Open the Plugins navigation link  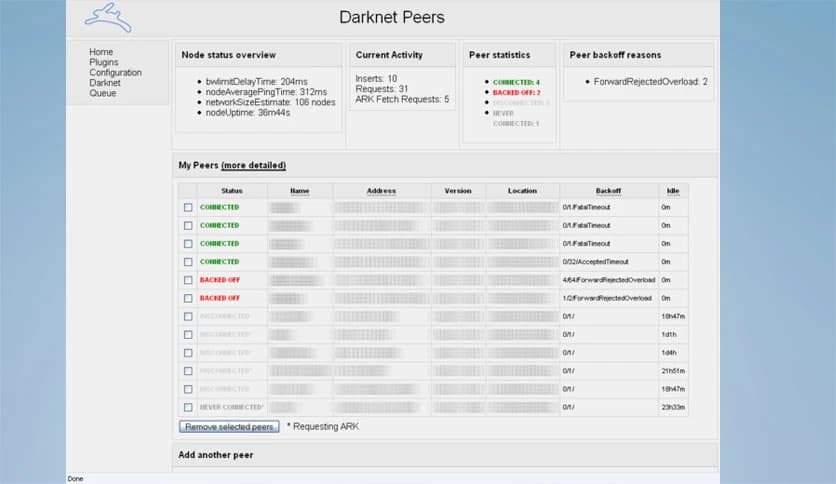point(103,62)
